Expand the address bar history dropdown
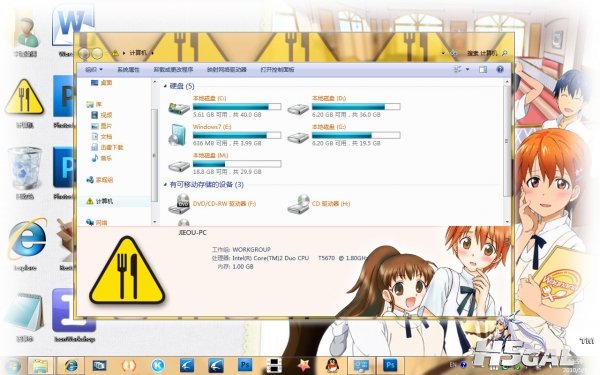The width and height of the screenshot is (600, 375). tap(443, 54)
